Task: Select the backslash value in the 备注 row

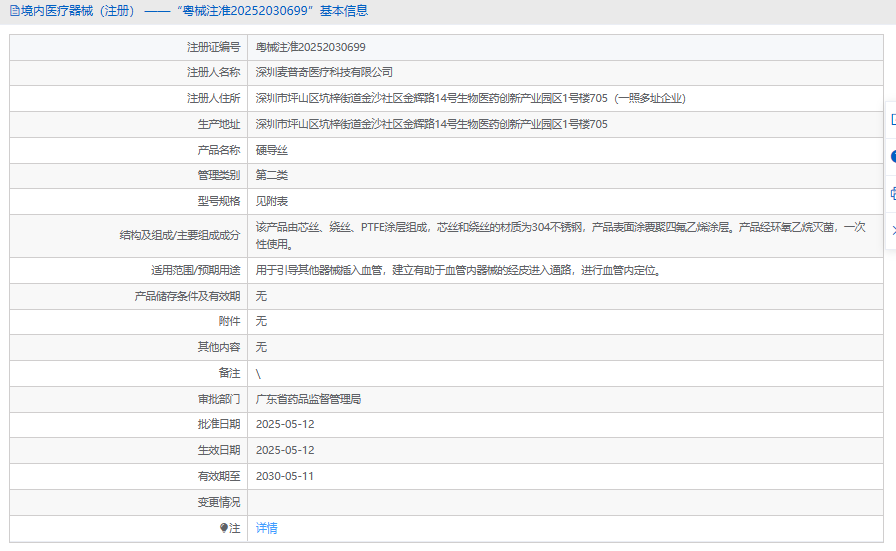Action: (258, 374)
